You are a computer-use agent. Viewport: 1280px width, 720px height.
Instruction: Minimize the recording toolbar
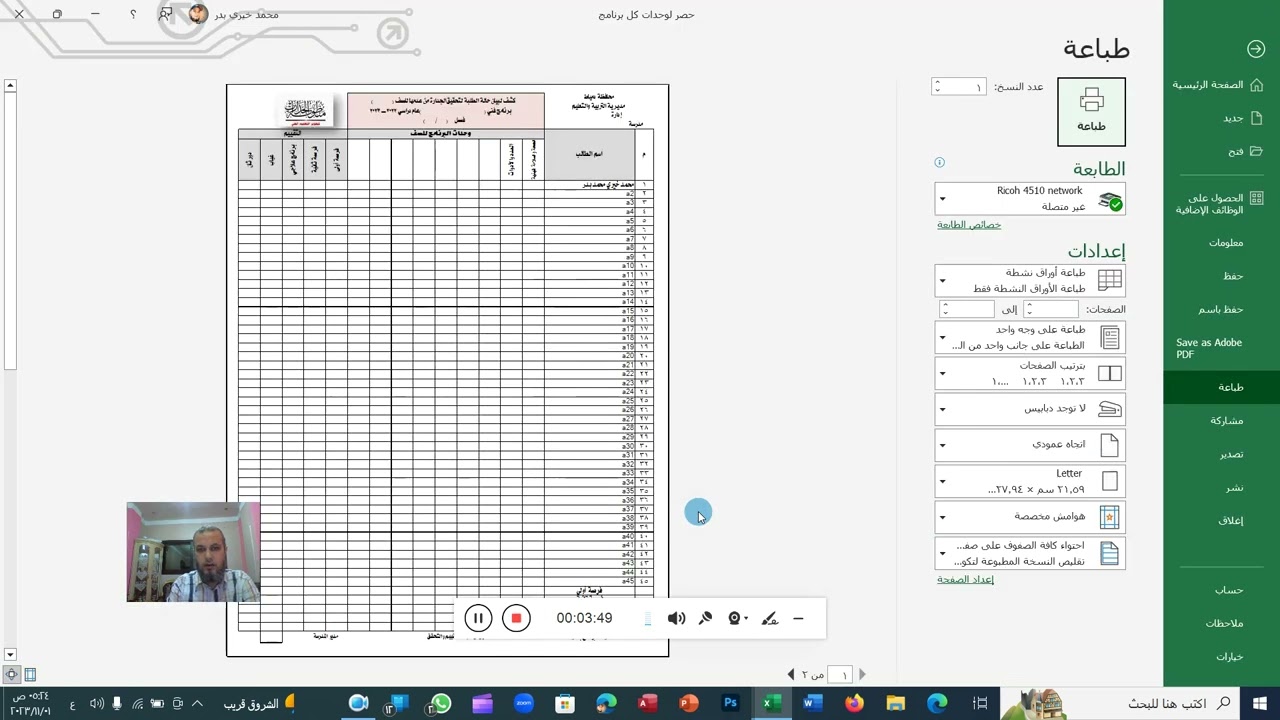tap(798, 618)
